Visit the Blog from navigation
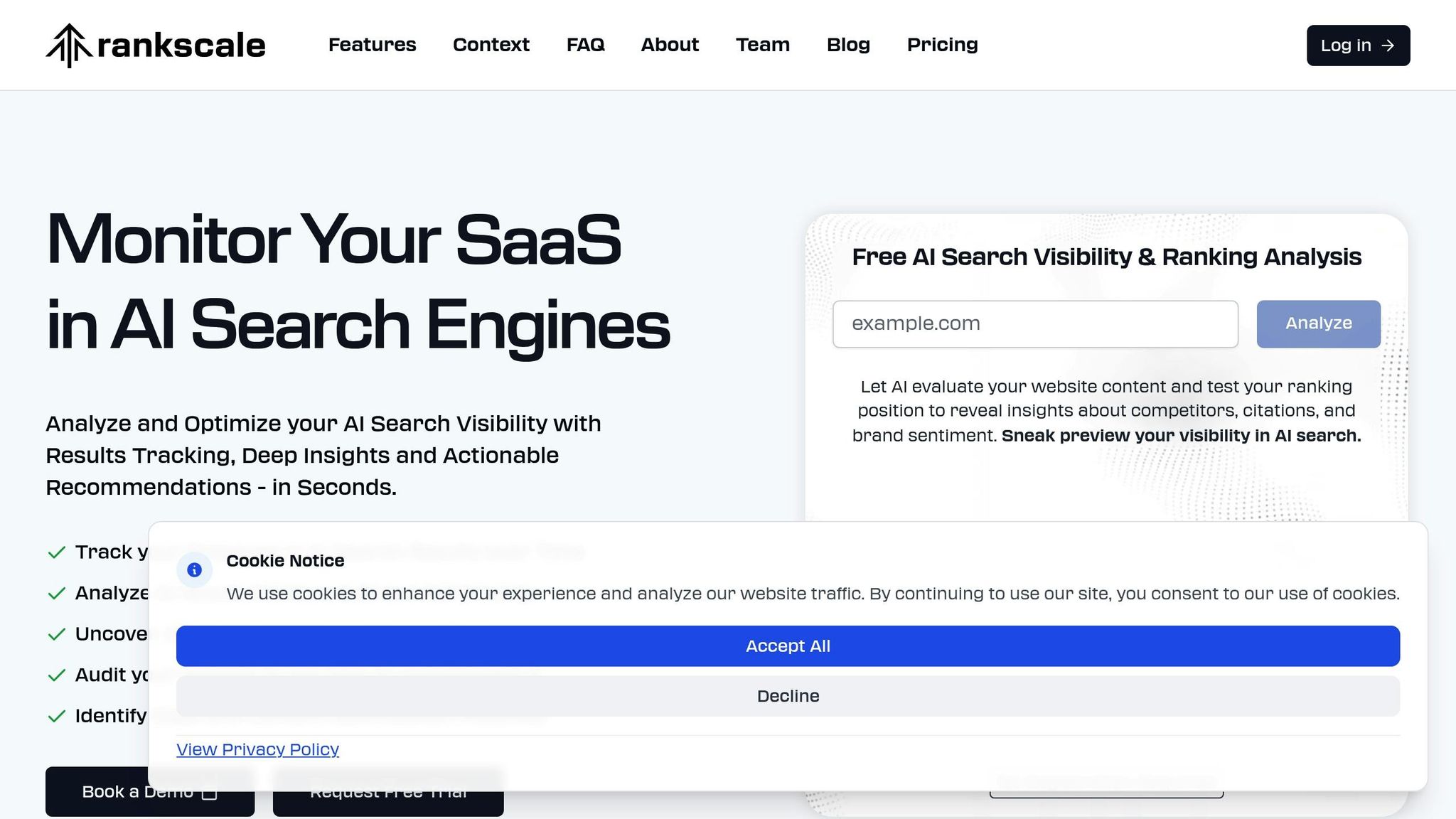Viewport: 1456px width, 819px height. point(848,45)
